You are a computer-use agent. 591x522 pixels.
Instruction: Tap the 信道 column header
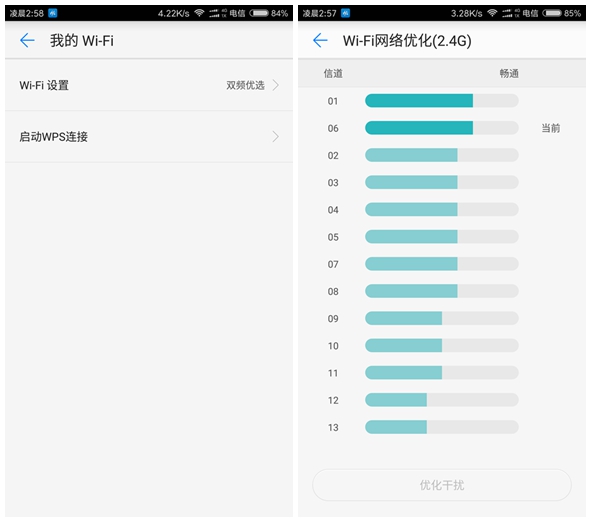(x=333, y=73)
